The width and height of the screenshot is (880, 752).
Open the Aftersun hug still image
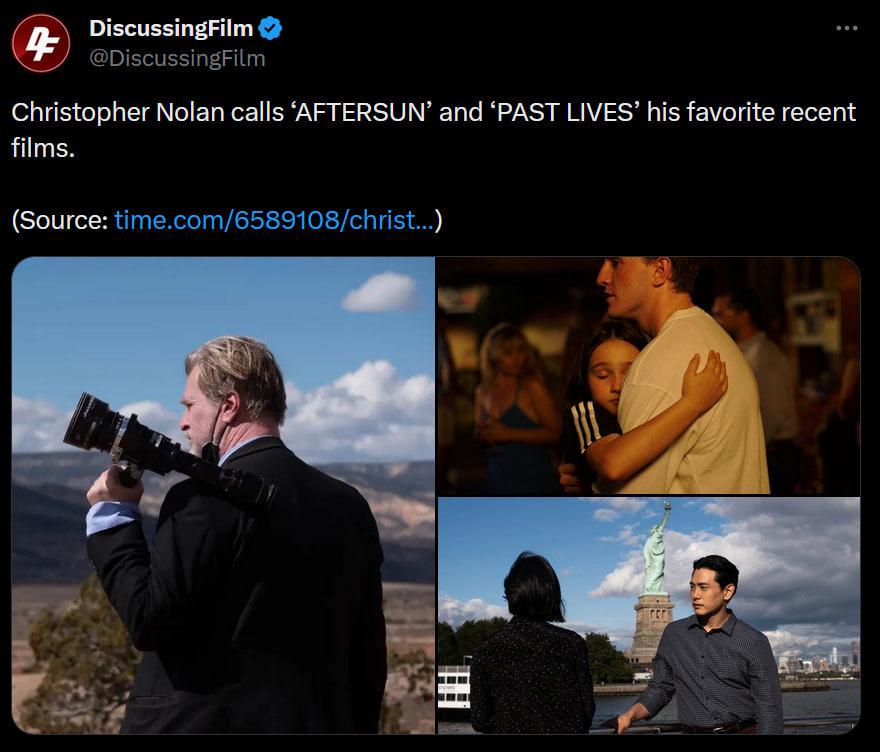648,375
